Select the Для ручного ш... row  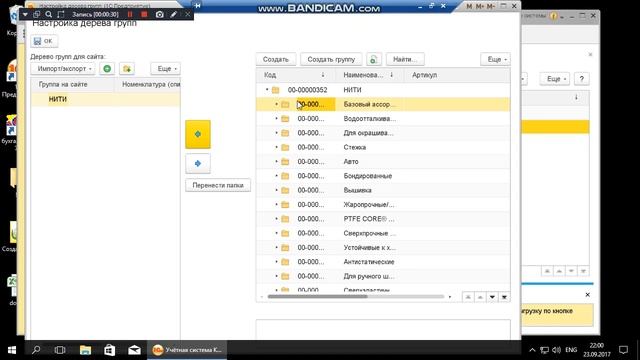[383, 276]
